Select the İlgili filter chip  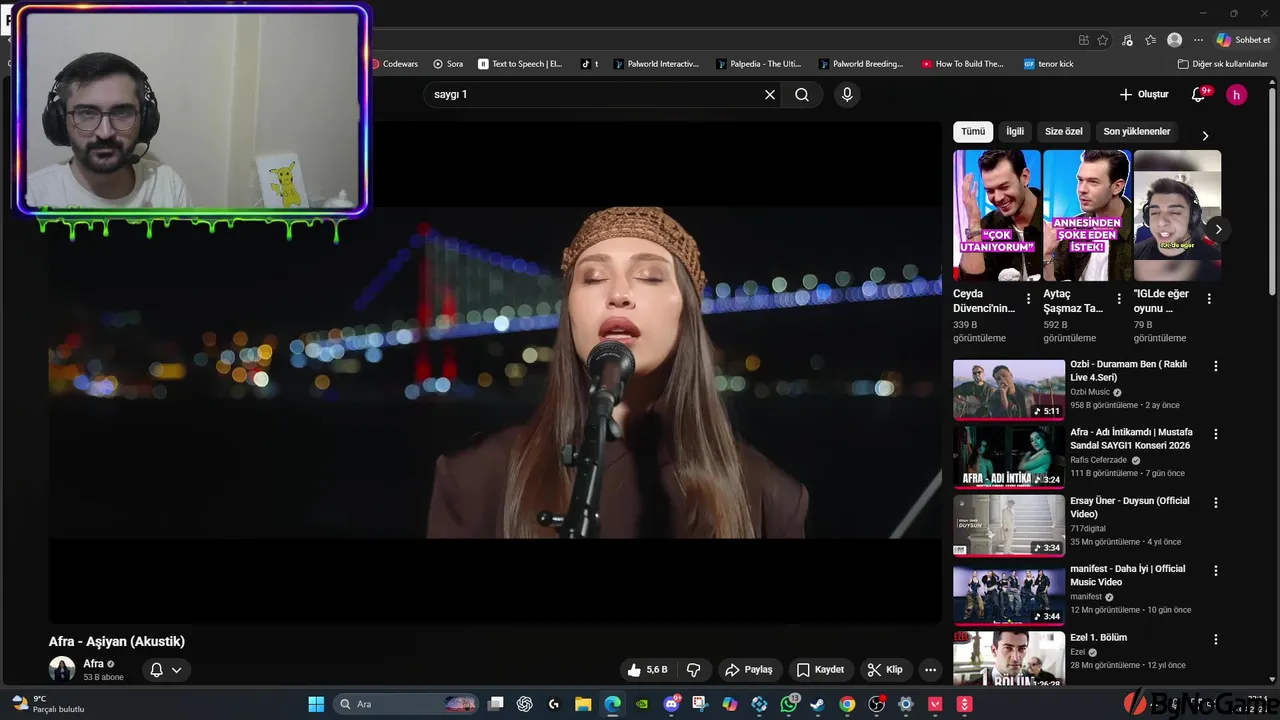(1015, 132)
